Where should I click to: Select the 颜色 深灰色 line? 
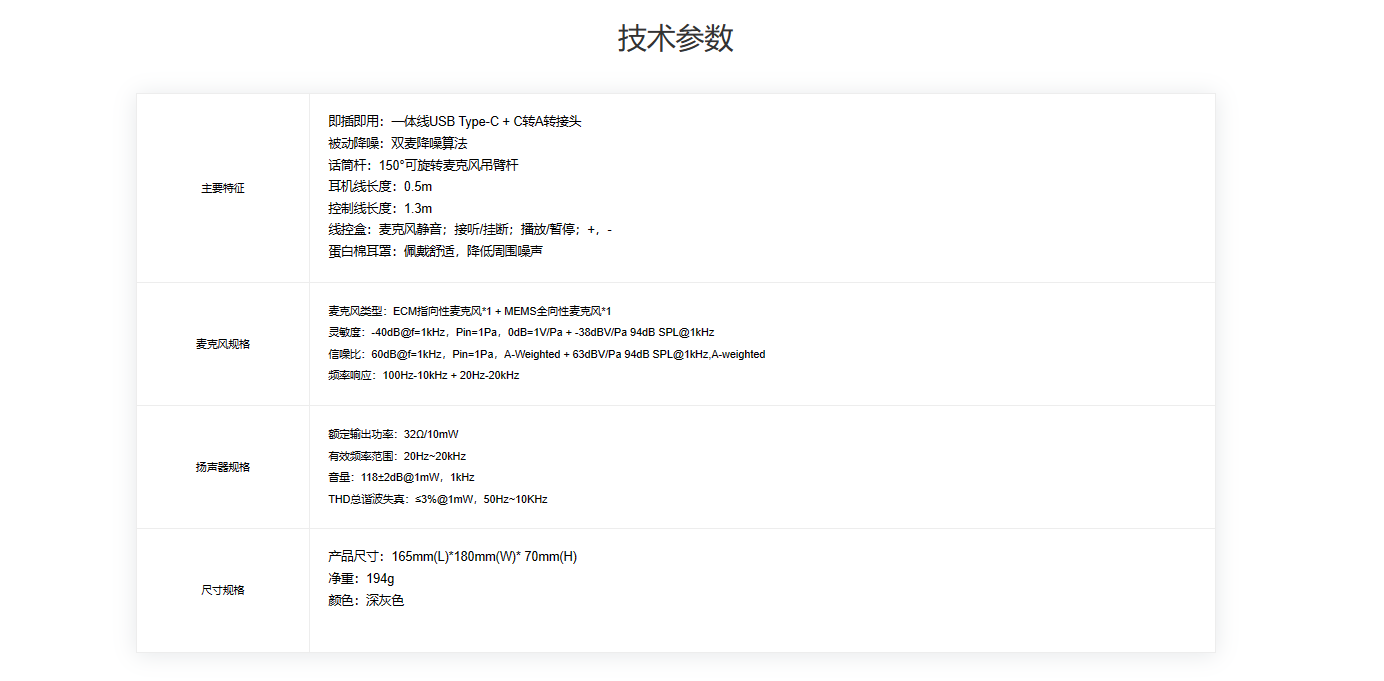[366, 600]
